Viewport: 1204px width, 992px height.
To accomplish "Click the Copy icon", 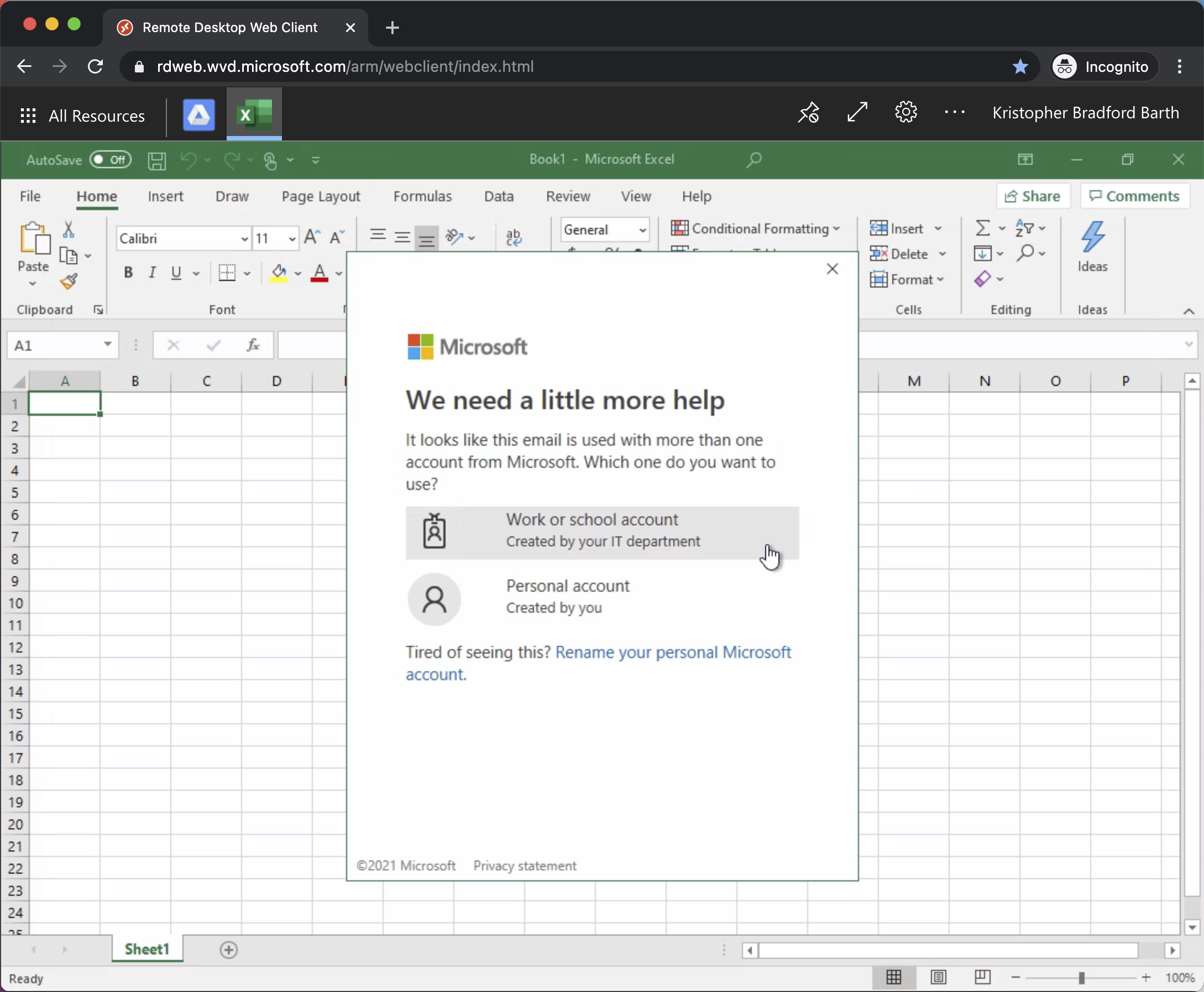I will 69,255.
